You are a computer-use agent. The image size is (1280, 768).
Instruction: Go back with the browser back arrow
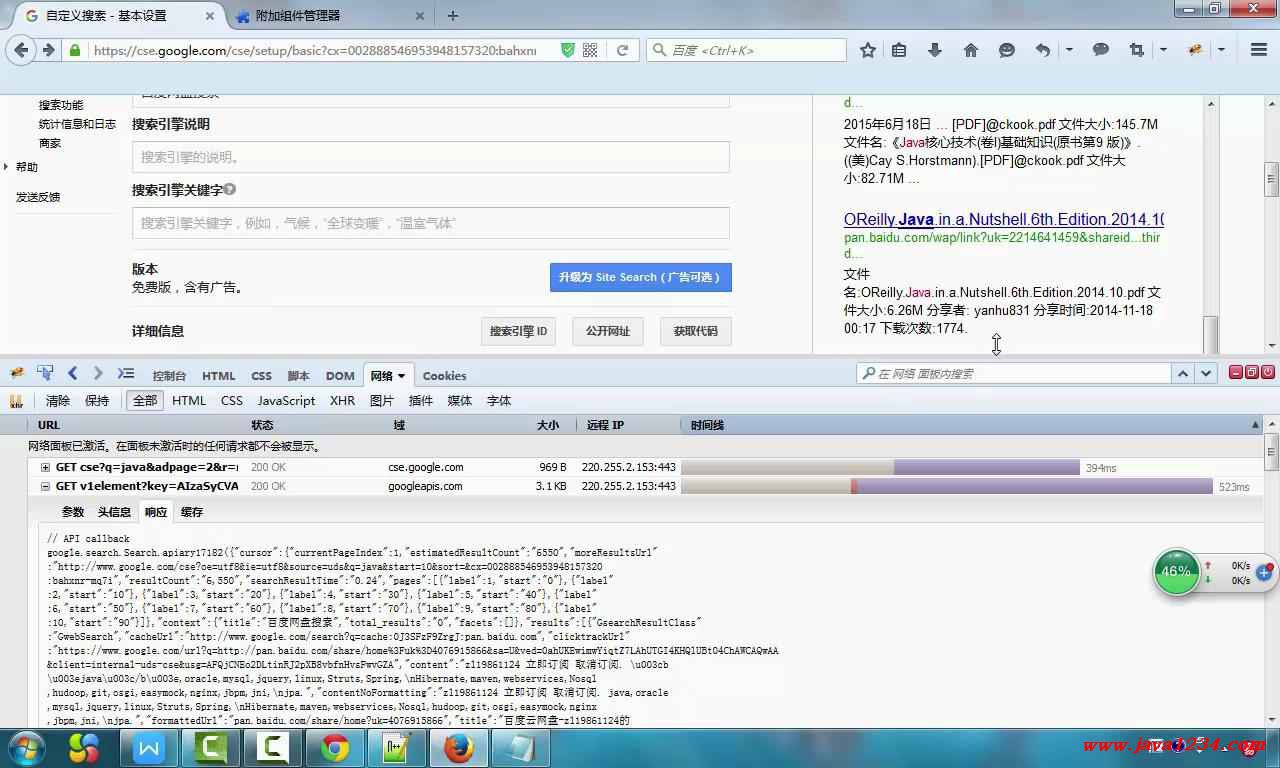[x=21, y=50]
